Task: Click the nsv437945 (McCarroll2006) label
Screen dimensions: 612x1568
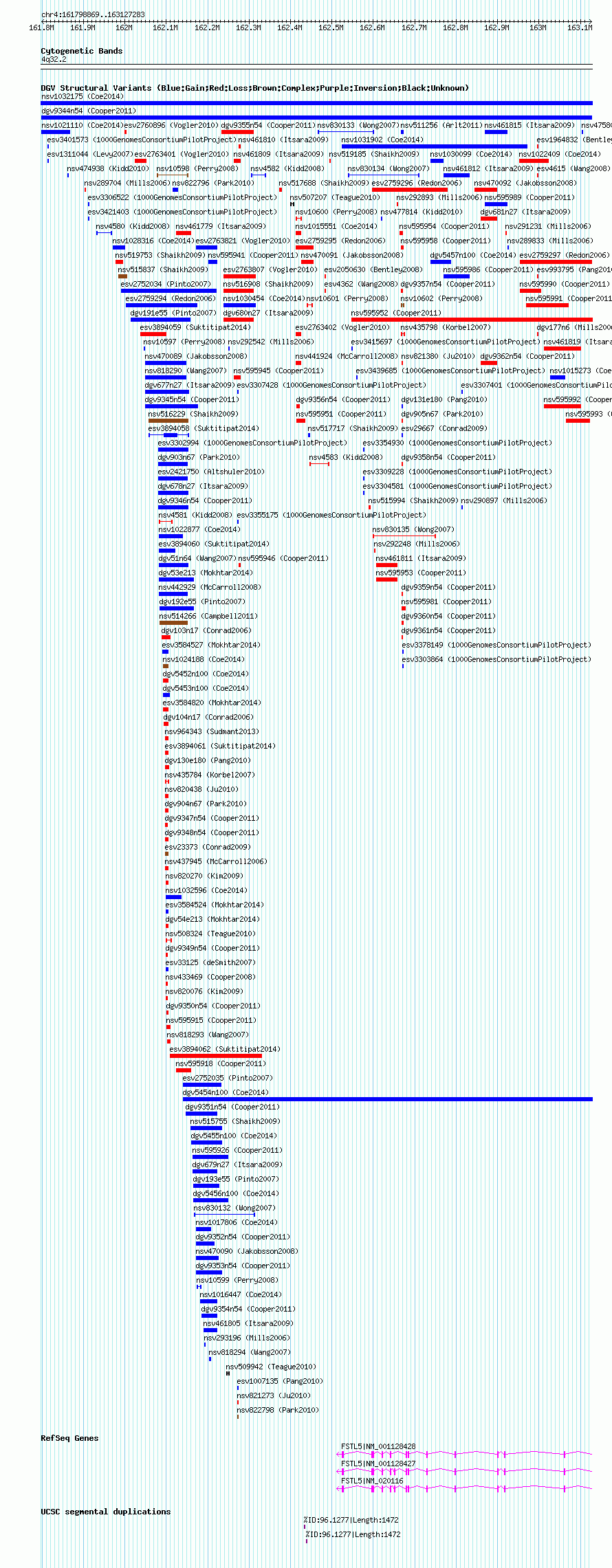Action: 216,861
